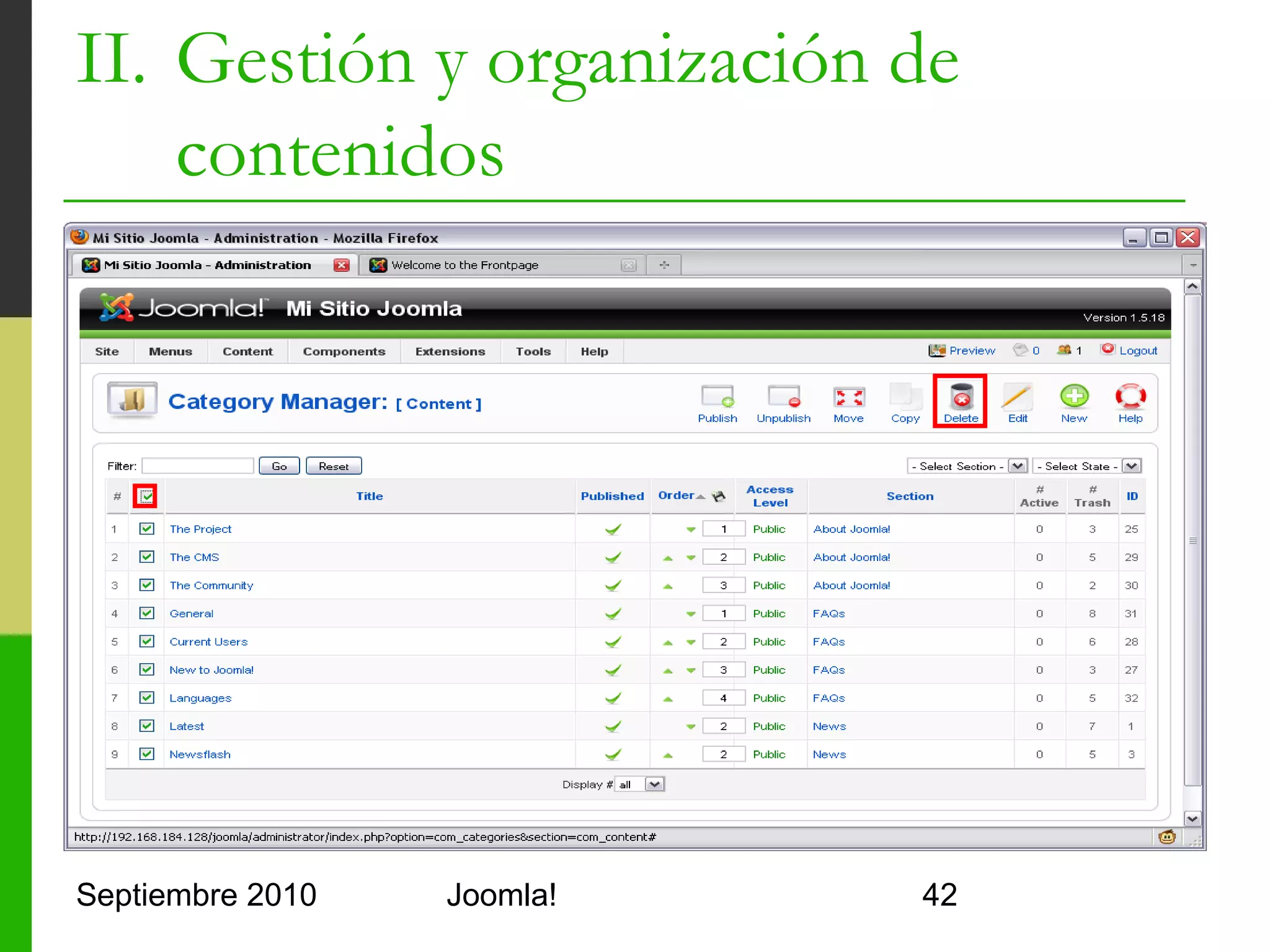This screenshot has width=1270, height=952.
Task: Click the order field for Languages
Action: 724,699
